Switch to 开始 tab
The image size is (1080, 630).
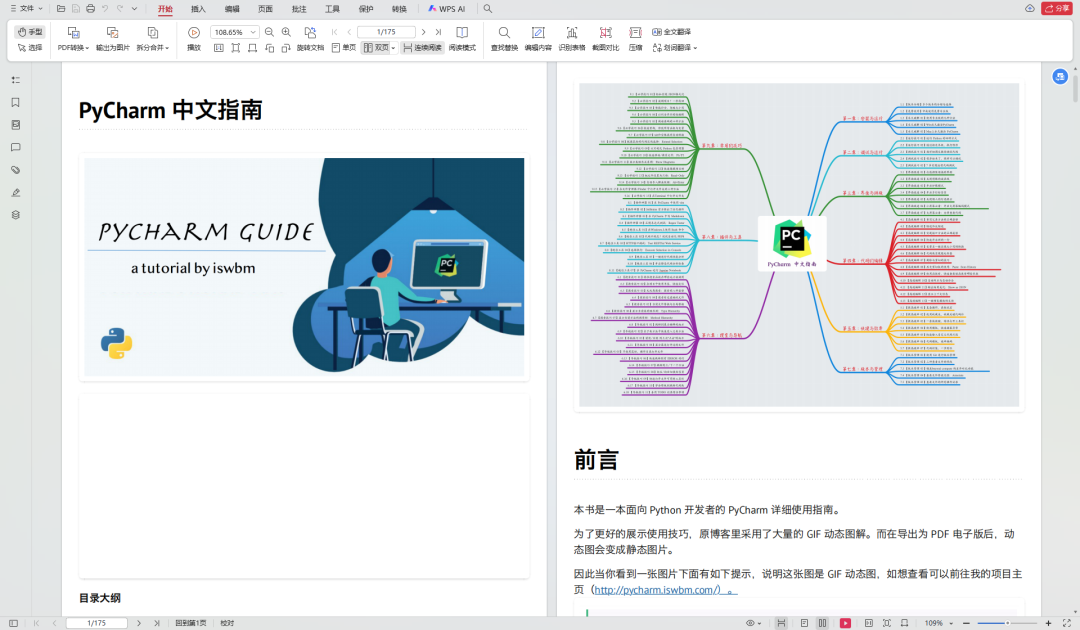165,9
